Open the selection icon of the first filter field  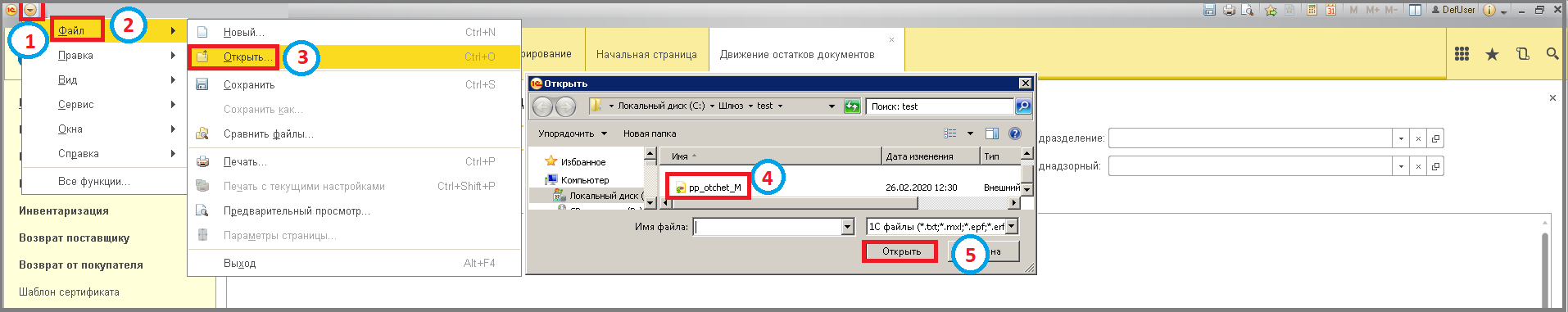1435,138
